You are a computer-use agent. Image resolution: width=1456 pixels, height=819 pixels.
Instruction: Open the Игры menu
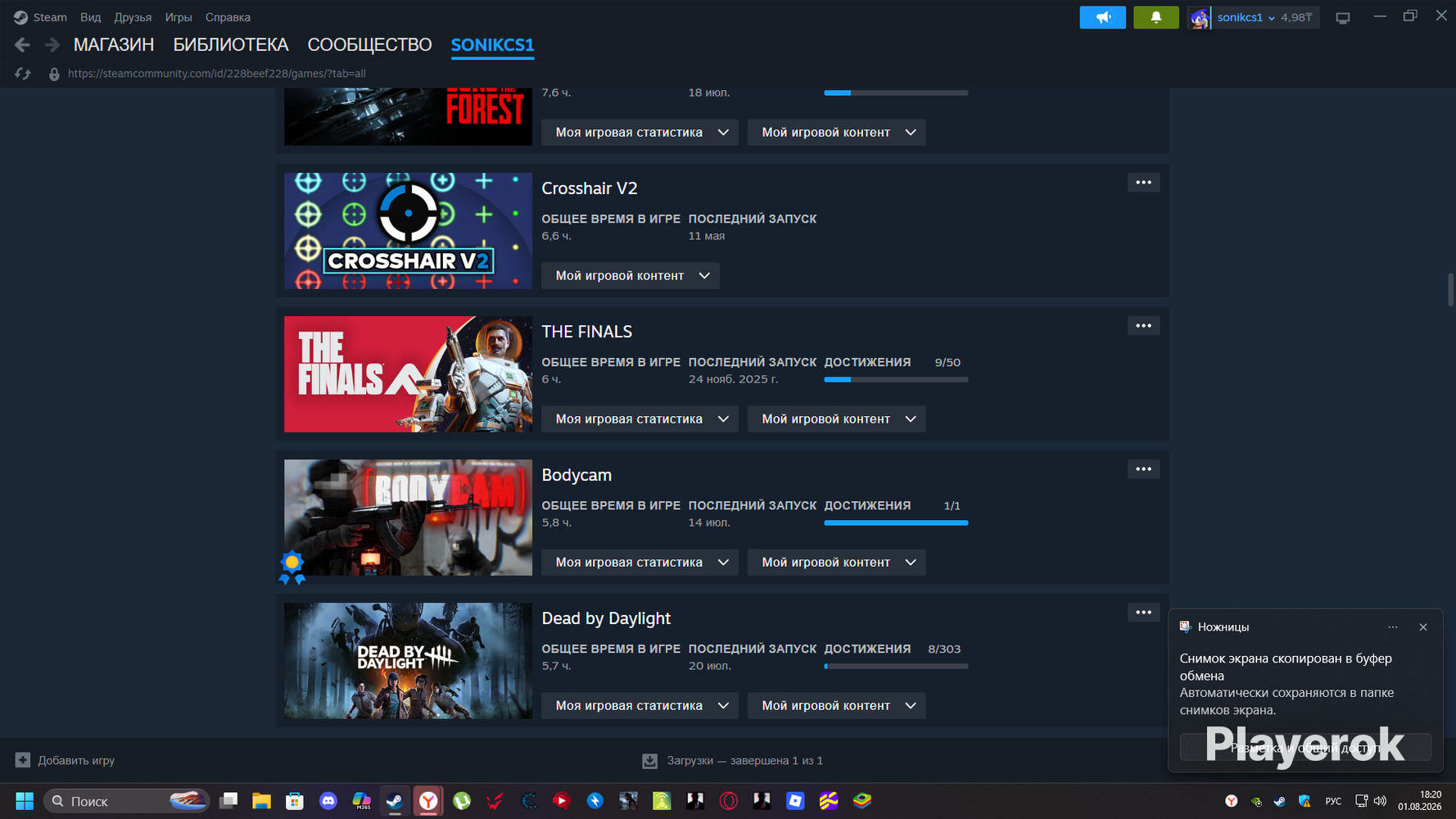tap(179, 17)
